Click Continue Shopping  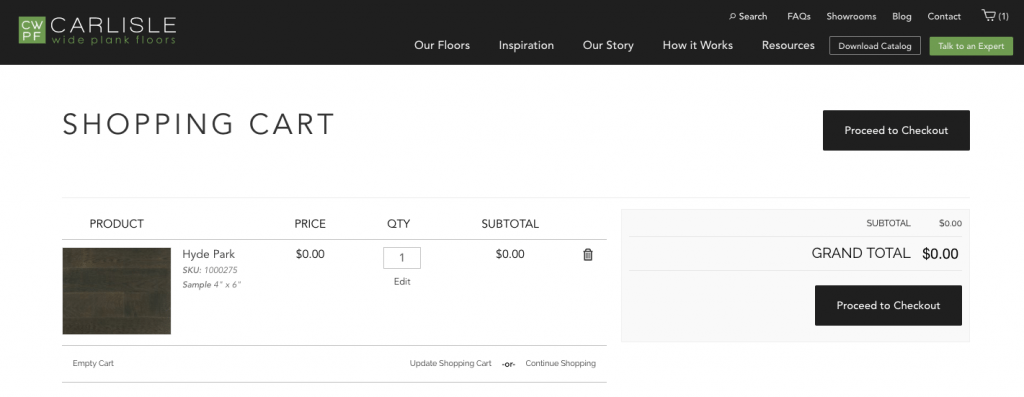tap(560, 363)
